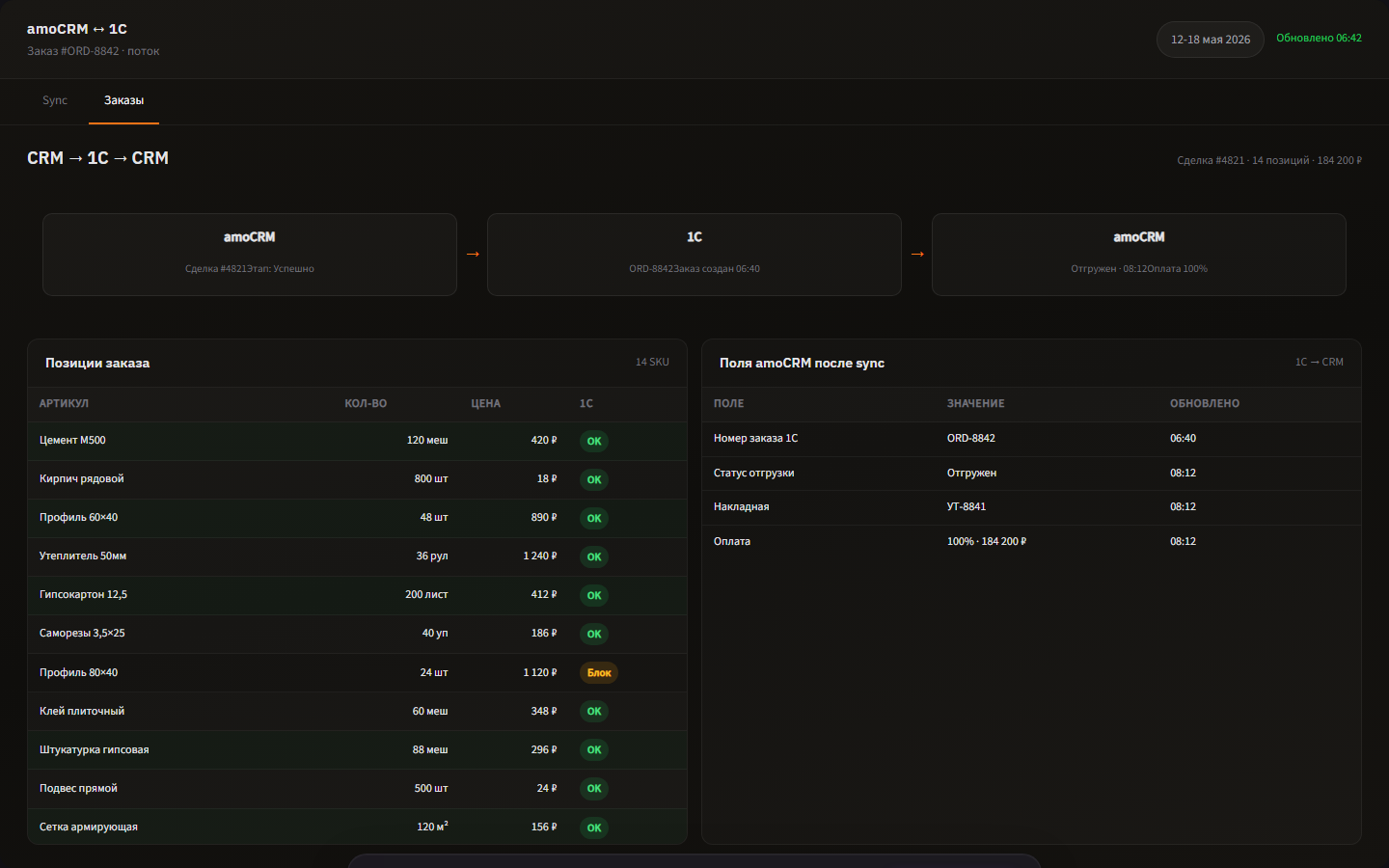The width and height of the screenshot is (1389, 868).
Task: Click the 1 120 ₽ price cell
Action: [540, 672]
